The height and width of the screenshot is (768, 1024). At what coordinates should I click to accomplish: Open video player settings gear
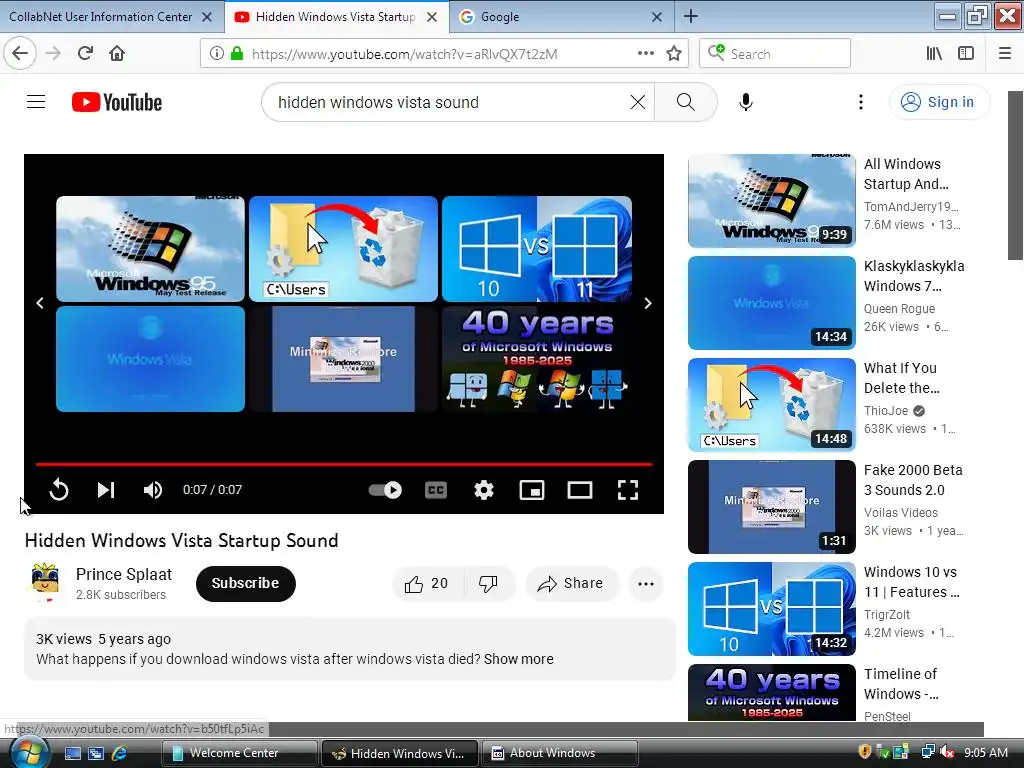(x=483, y=490)
